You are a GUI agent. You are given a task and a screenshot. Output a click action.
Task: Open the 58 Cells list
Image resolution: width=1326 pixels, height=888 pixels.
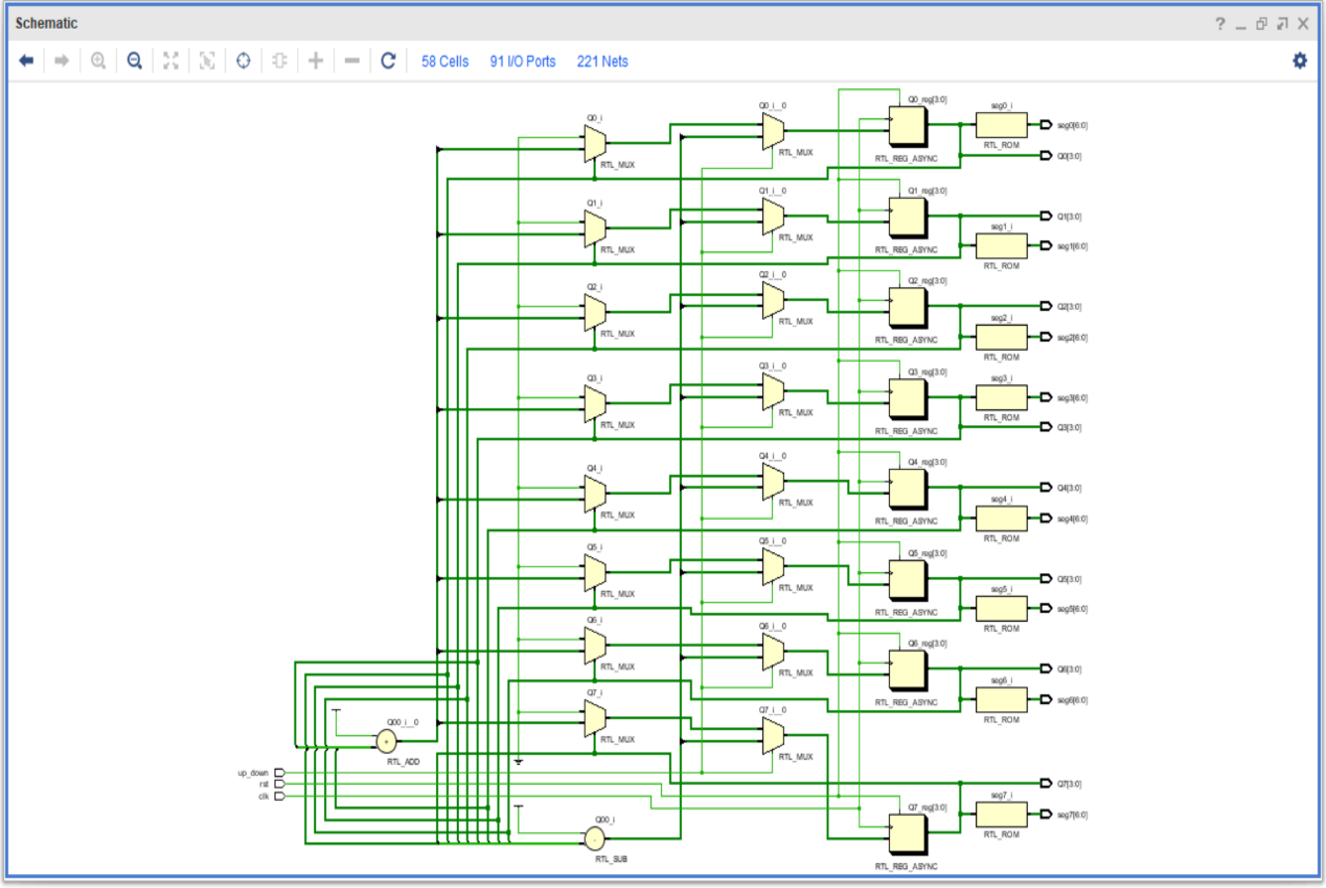pyautogui.click(x=444, y=61)
